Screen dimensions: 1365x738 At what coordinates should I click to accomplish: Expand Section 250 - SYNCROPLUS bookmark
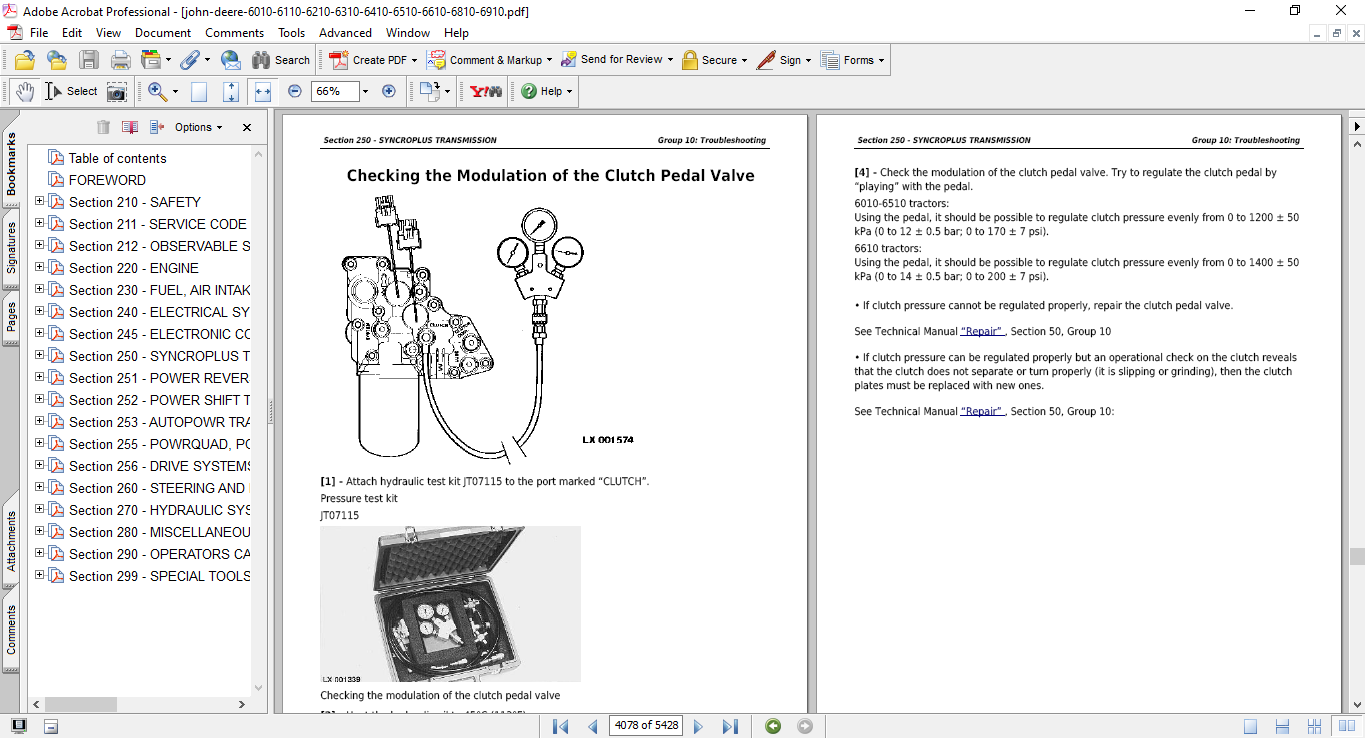coord(40,356)
